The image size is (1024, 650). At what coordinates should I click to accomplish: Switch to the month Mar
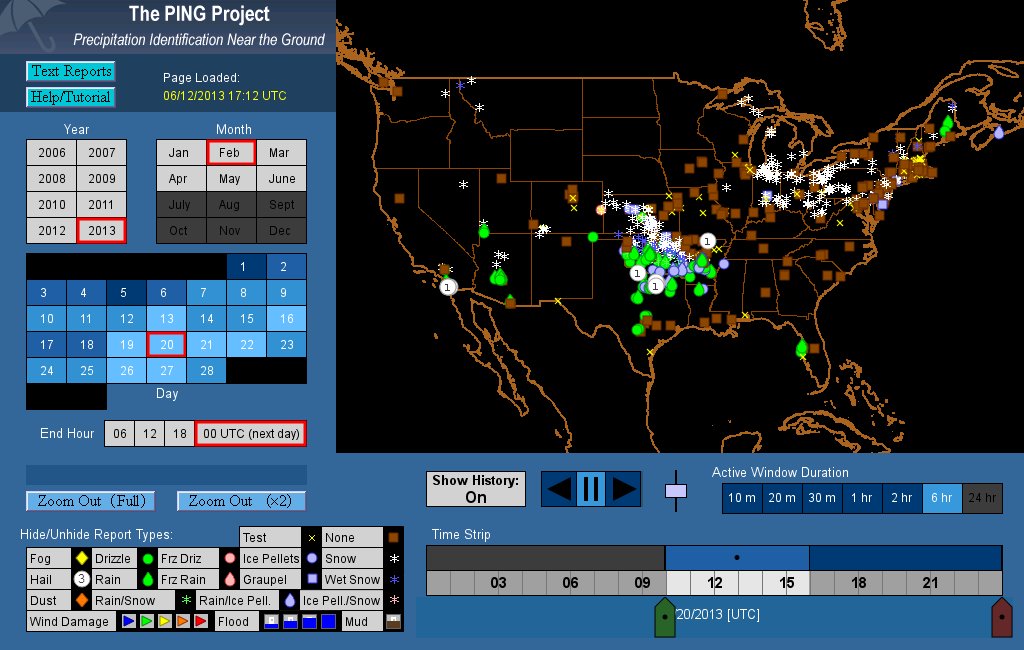click(x=280, y=153)
